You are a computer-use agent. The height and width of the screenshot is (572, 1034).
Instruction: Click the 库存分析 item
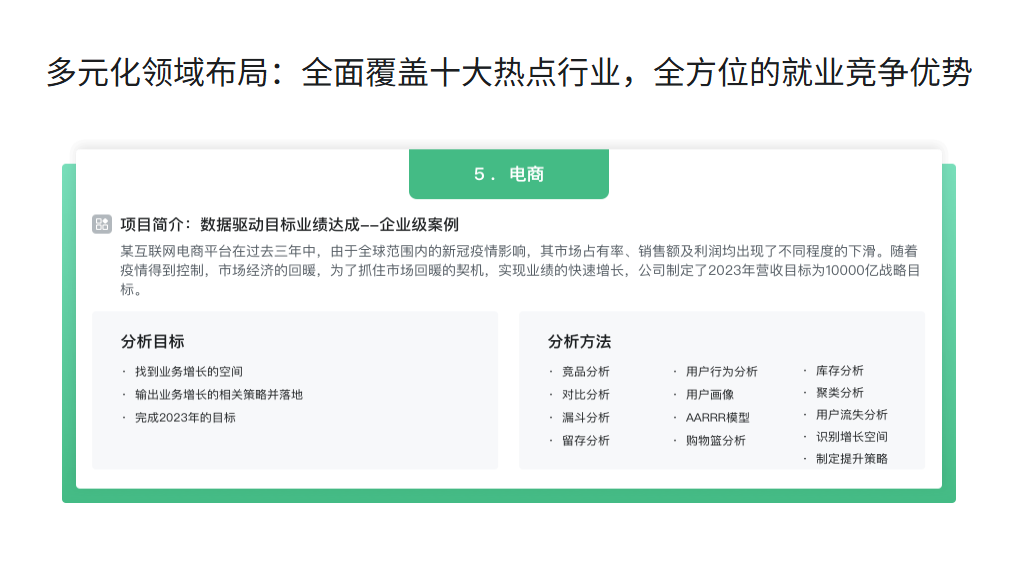point(839,370)
